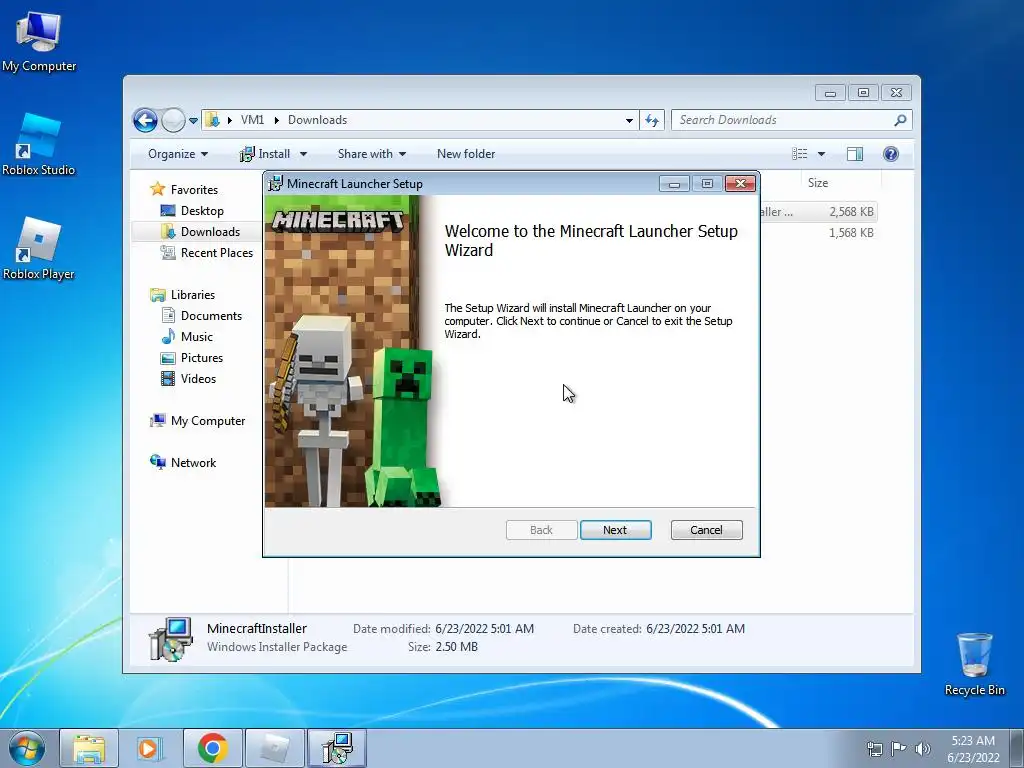
Task: Click the Action Center flag icon
Action: (899, 748)
